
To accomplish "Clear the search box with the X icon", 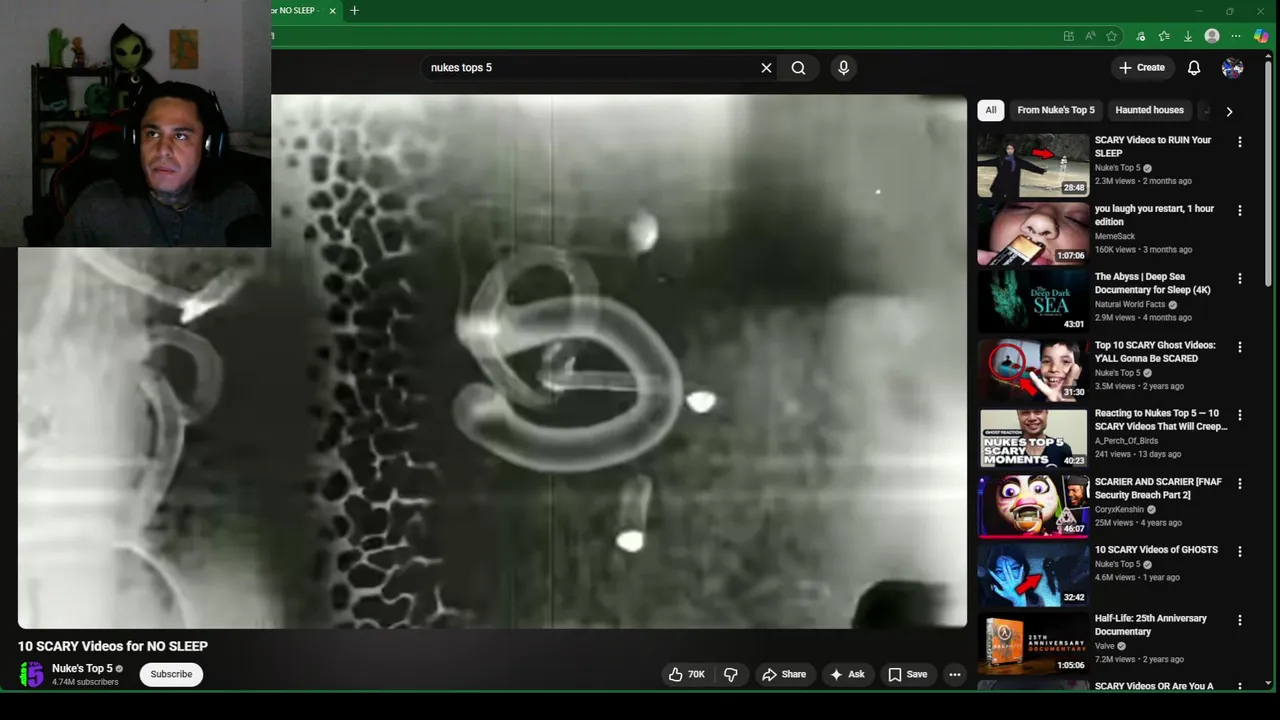I will click(766, 68).
